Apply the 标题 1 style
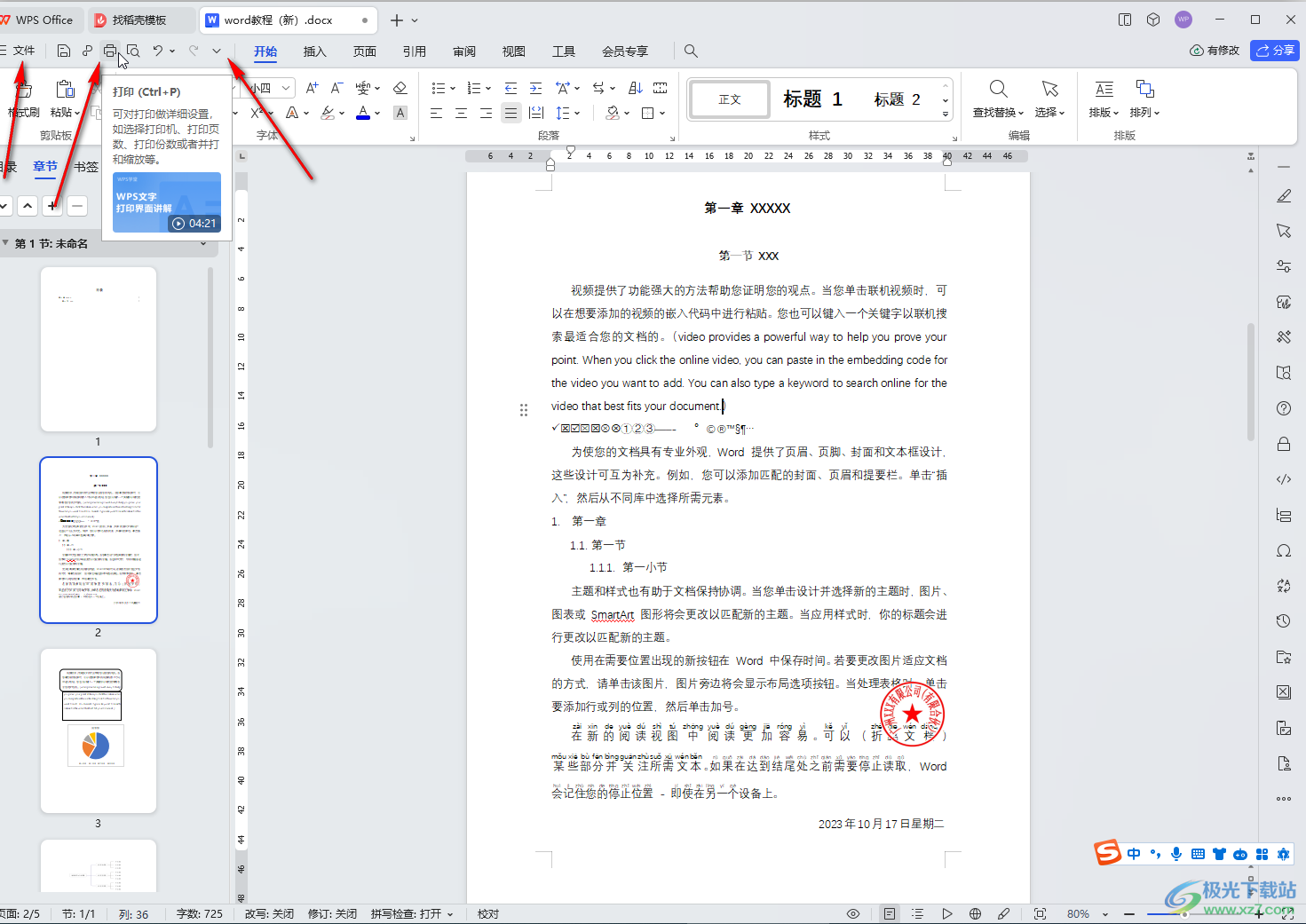 tap(813, 99)
